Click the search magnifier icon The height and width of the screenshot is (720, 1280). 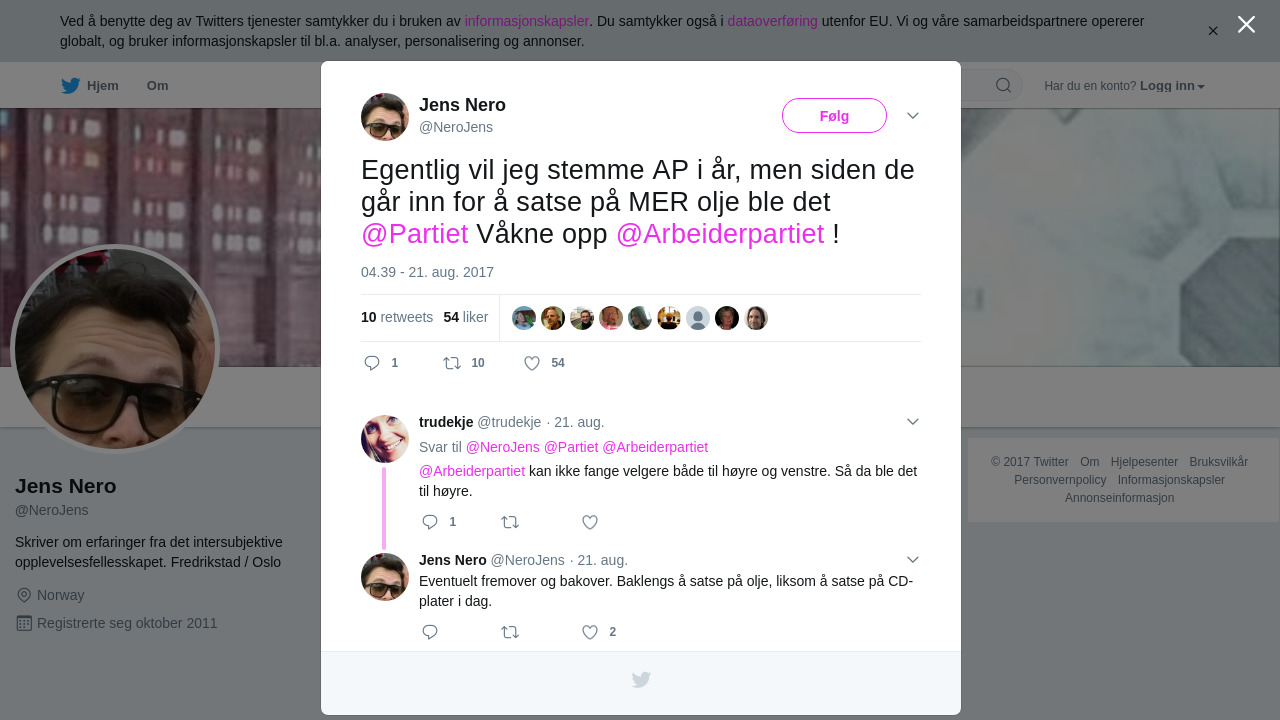pos(1003,85)
